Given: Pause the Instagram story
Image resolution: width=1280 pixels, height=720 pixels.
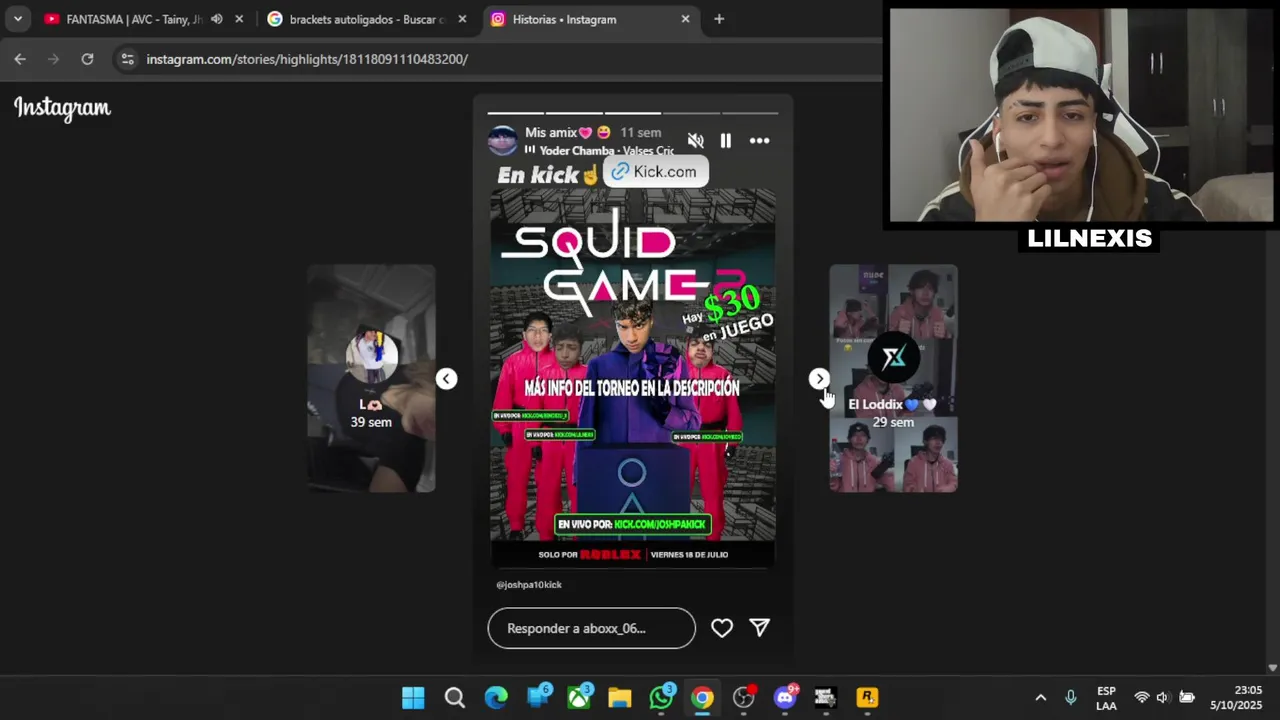Looking at the screenshot, I should (726, 141).
